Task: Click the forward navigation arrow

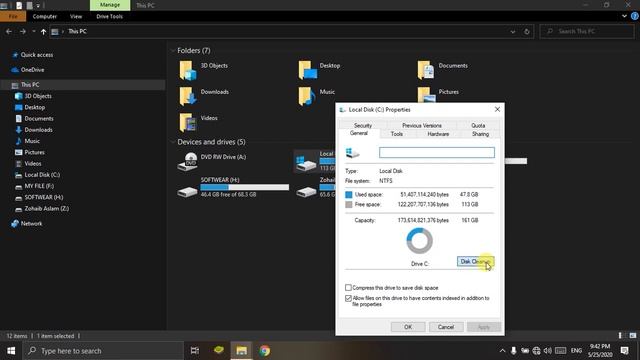Action: (x=22, y=31)
